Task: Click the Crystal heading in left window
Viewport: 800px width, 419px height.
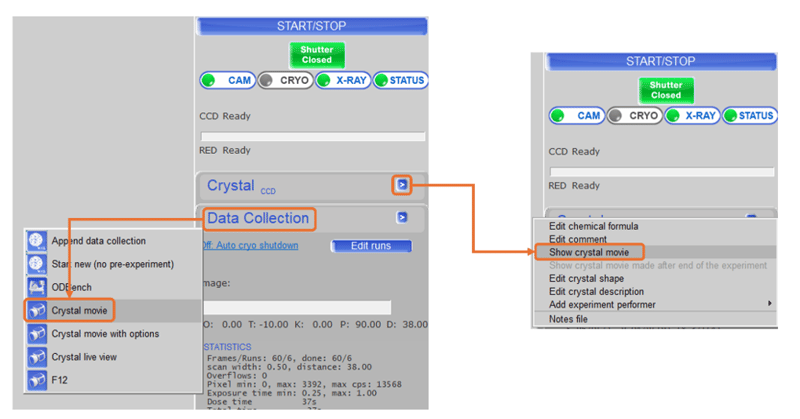Action: click(x=231, y=185)
